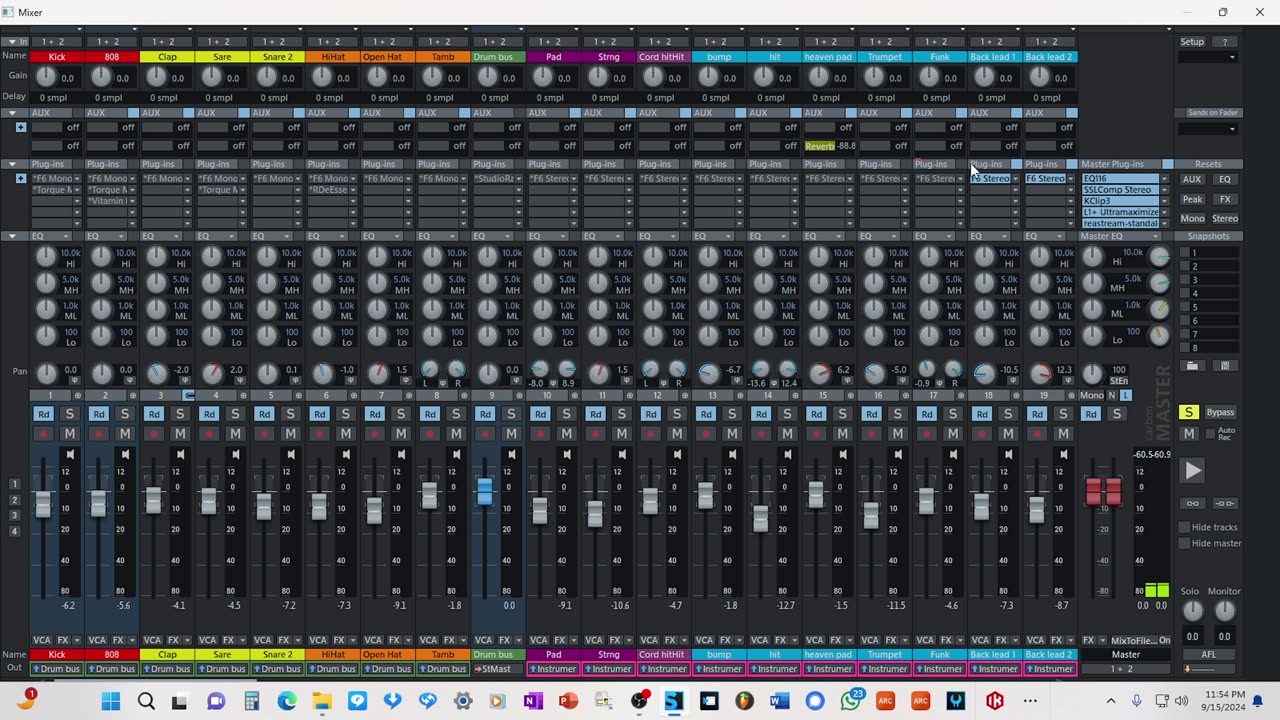Toggle the yellow global Solo button
Screen dimensions: 1280x720
point(1188,412)
